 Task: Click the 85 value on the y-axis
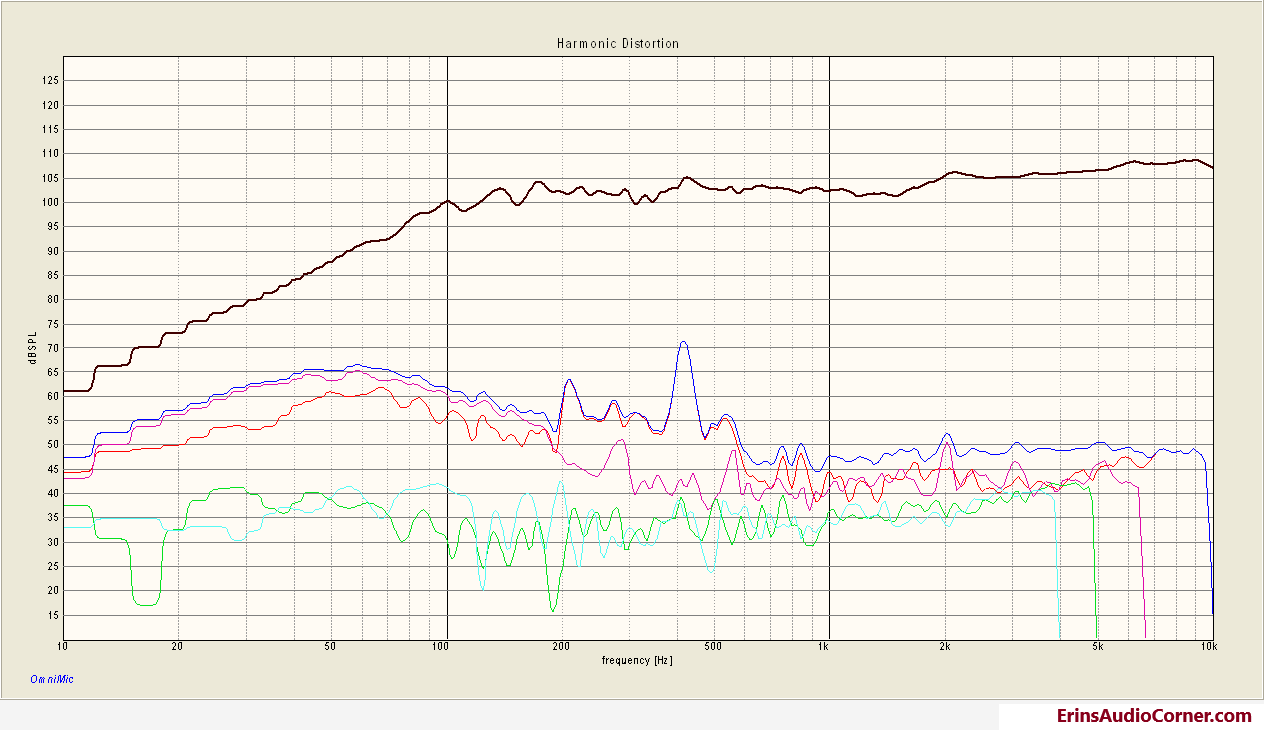[x=54, y=275]
